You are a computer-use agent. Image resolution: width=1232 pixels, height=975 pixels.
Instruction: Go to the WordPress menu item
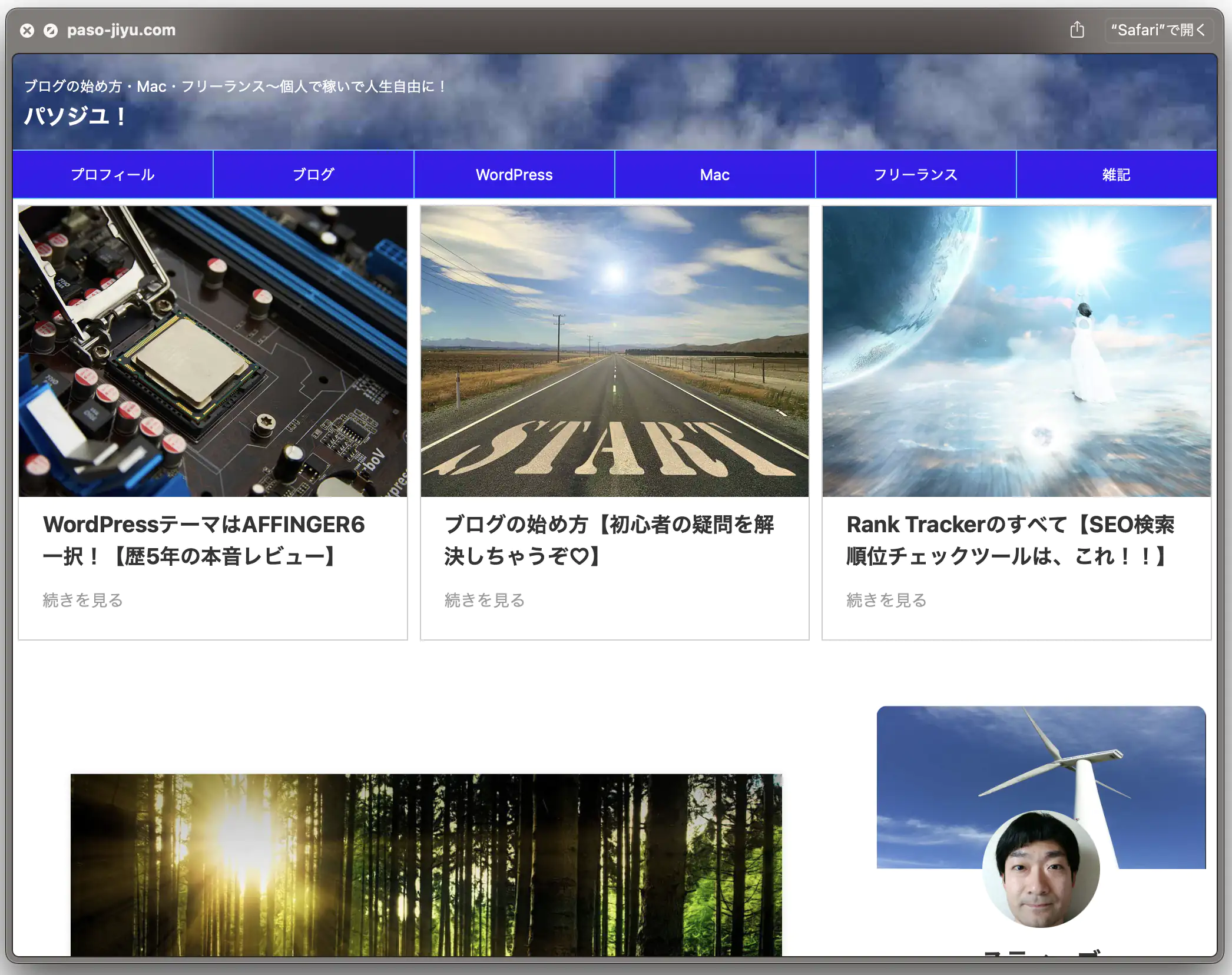[x=514, y=174]
